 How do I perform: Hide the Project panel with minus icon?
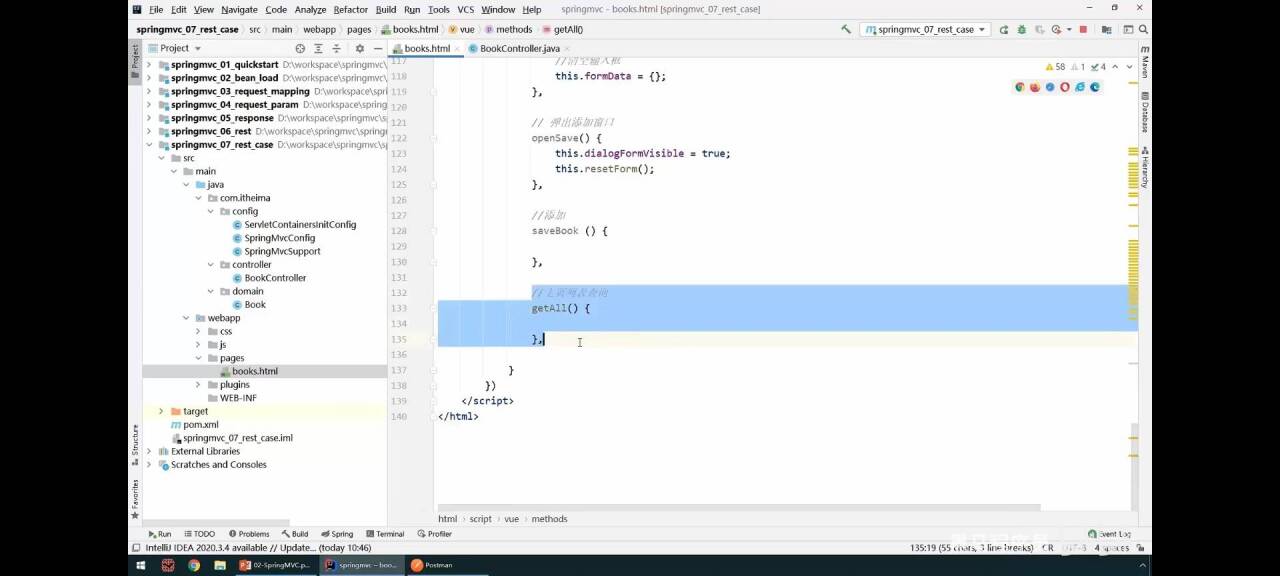tap(378, 48)
